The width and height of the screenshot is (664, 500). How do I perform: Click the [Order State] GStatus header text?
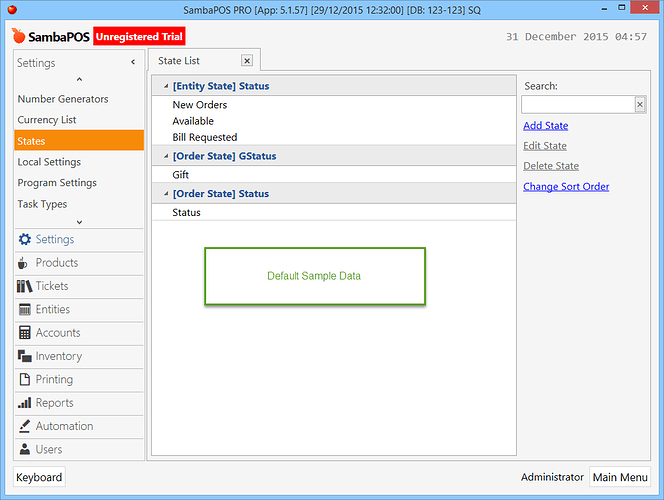[224, 156]
